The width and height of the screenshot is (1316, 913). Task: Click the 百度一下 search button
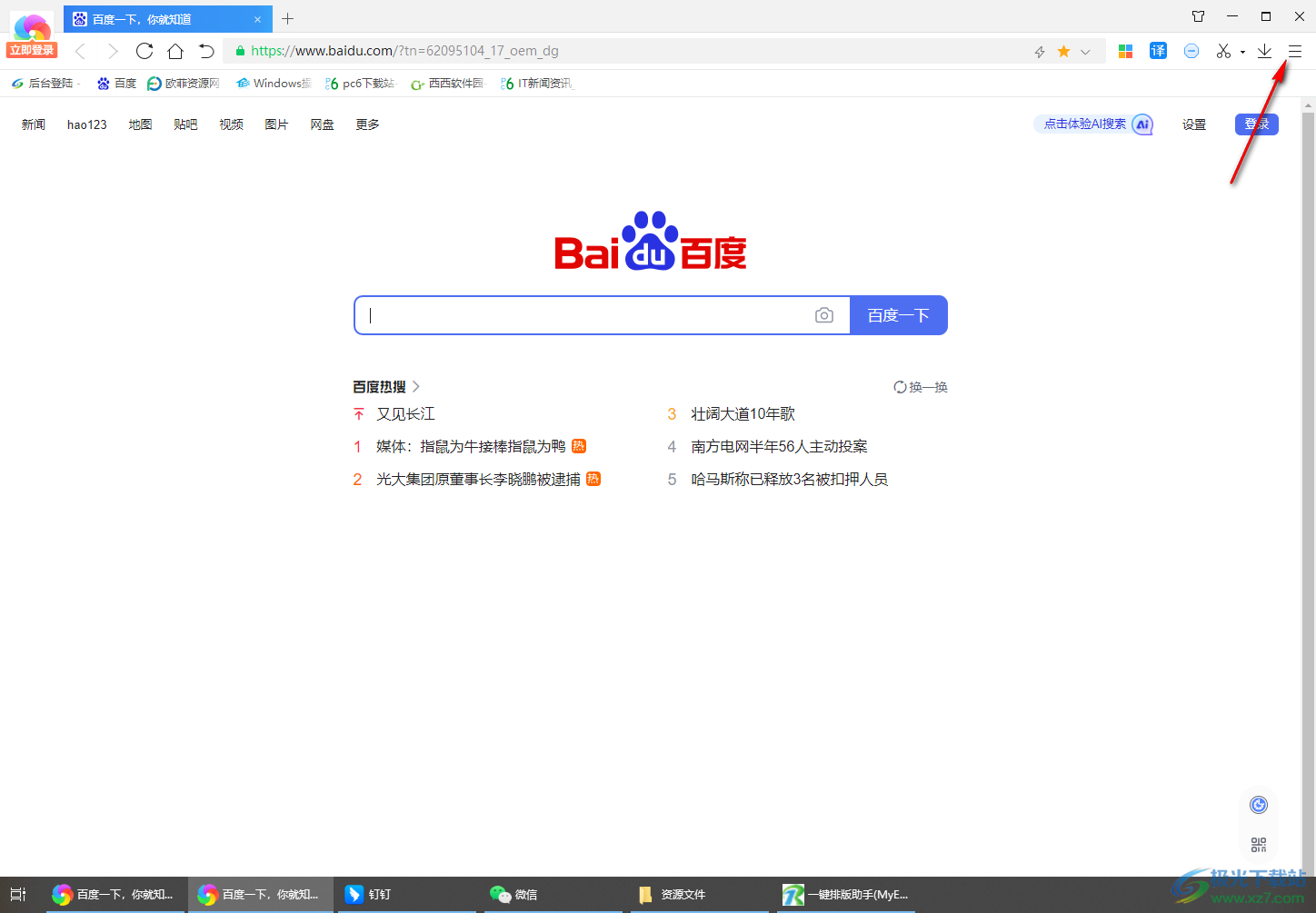(x=899, y=315)
